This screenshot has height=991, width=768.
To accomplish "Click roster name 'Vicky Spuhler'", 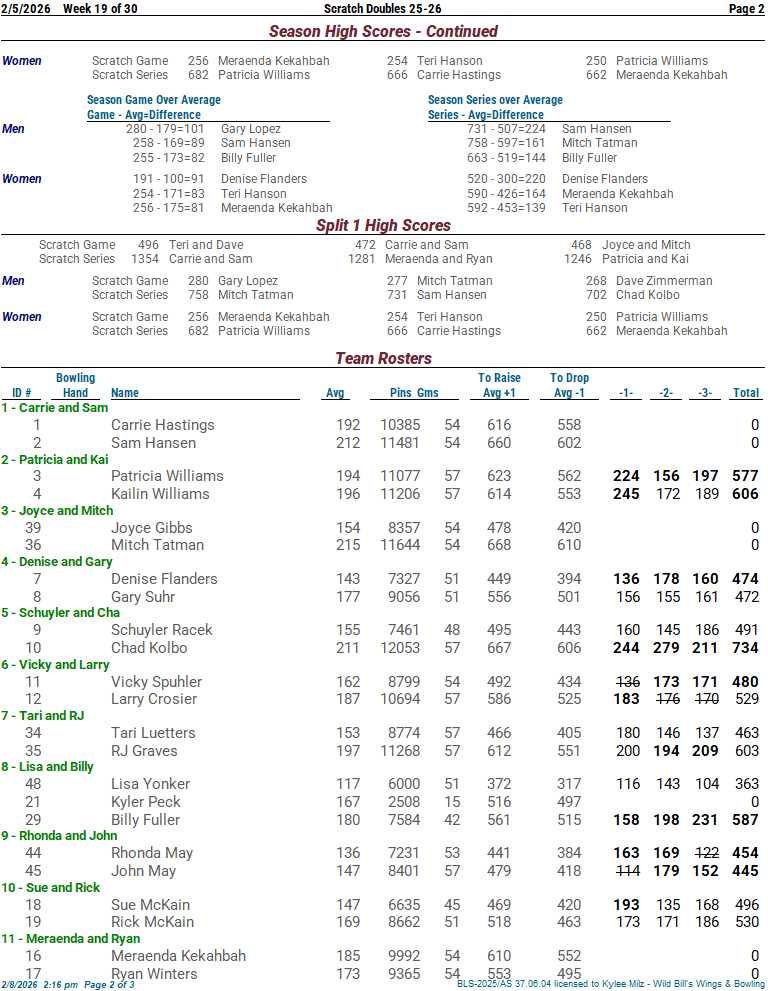I will tap(156, 682).
